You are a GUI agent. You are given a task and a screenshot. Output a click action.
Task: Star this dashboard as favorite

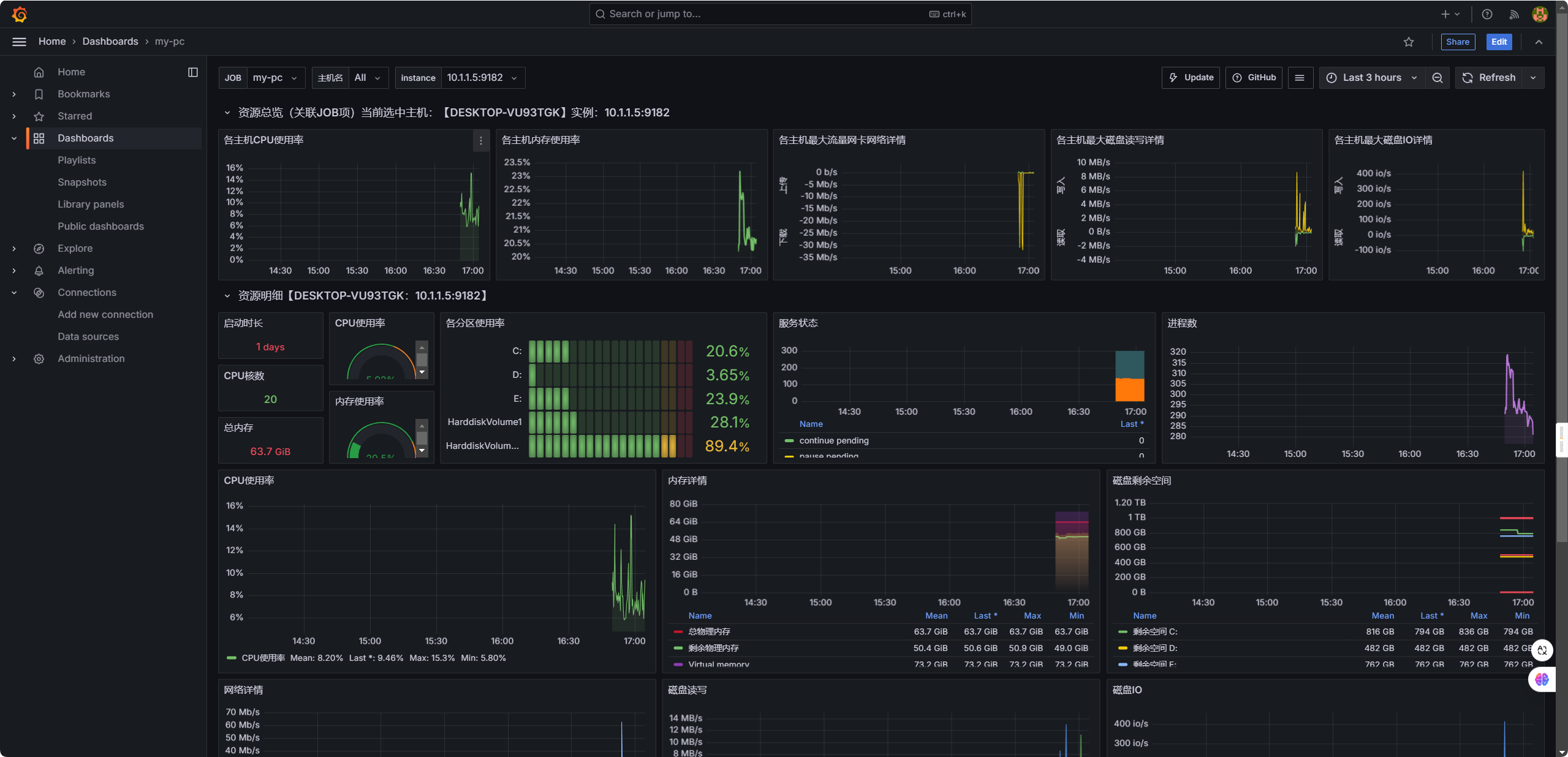tap(1409, 42)
